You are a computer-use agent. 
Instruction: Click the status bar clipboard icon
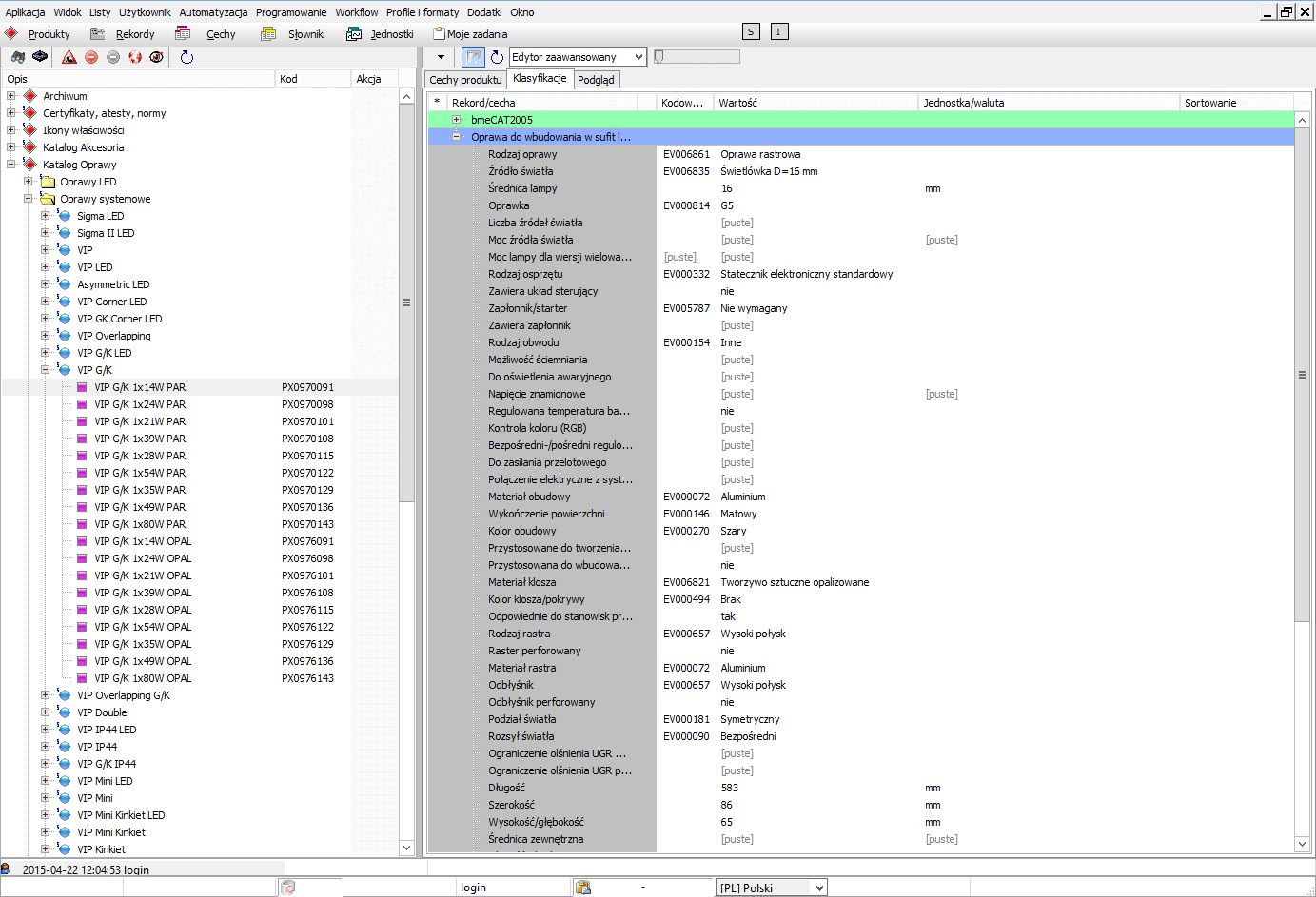tap(583, 887)
